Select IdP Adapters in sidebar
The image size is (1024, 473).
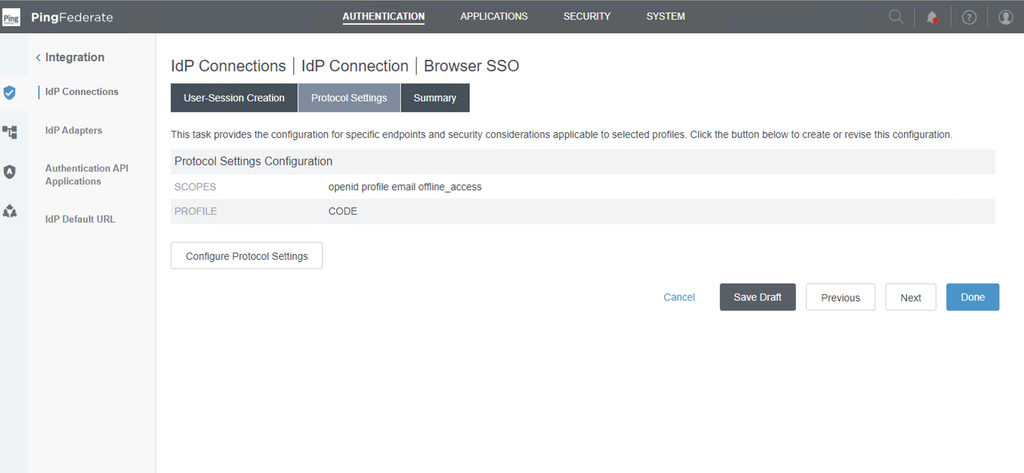pos(73,130)
